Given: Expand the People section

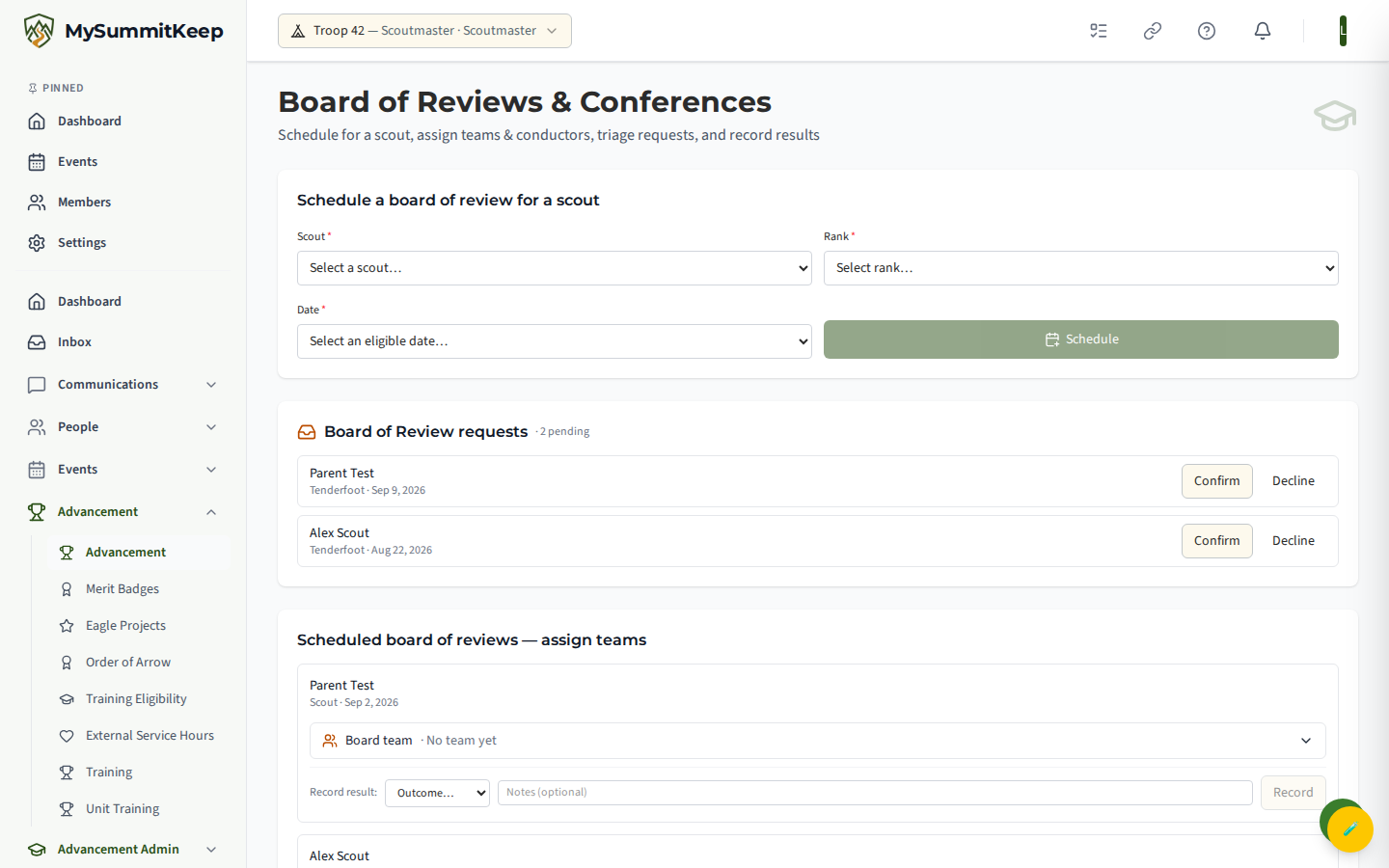Looking at the screenshot, I should tap(123, 427).
